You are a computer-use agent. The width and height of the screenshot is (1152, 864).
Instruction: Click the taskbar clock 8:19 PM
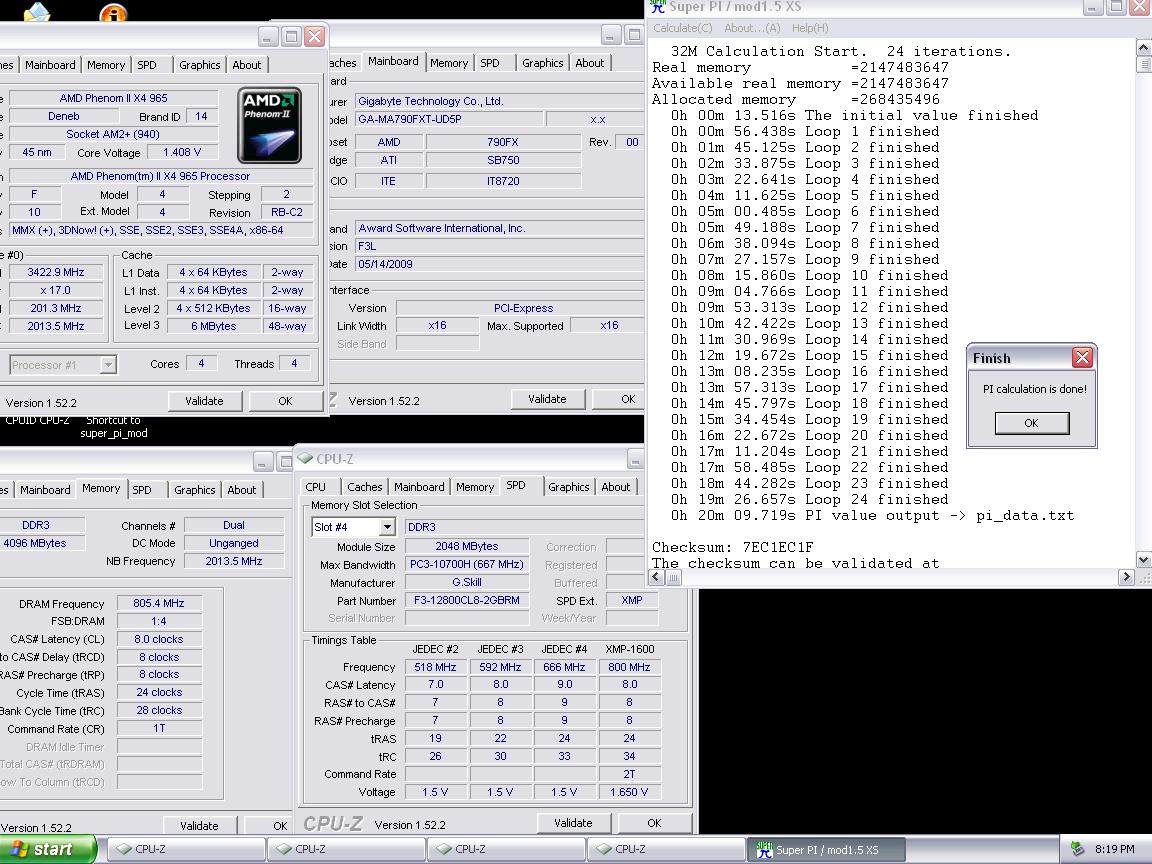tap(1114, 849)
